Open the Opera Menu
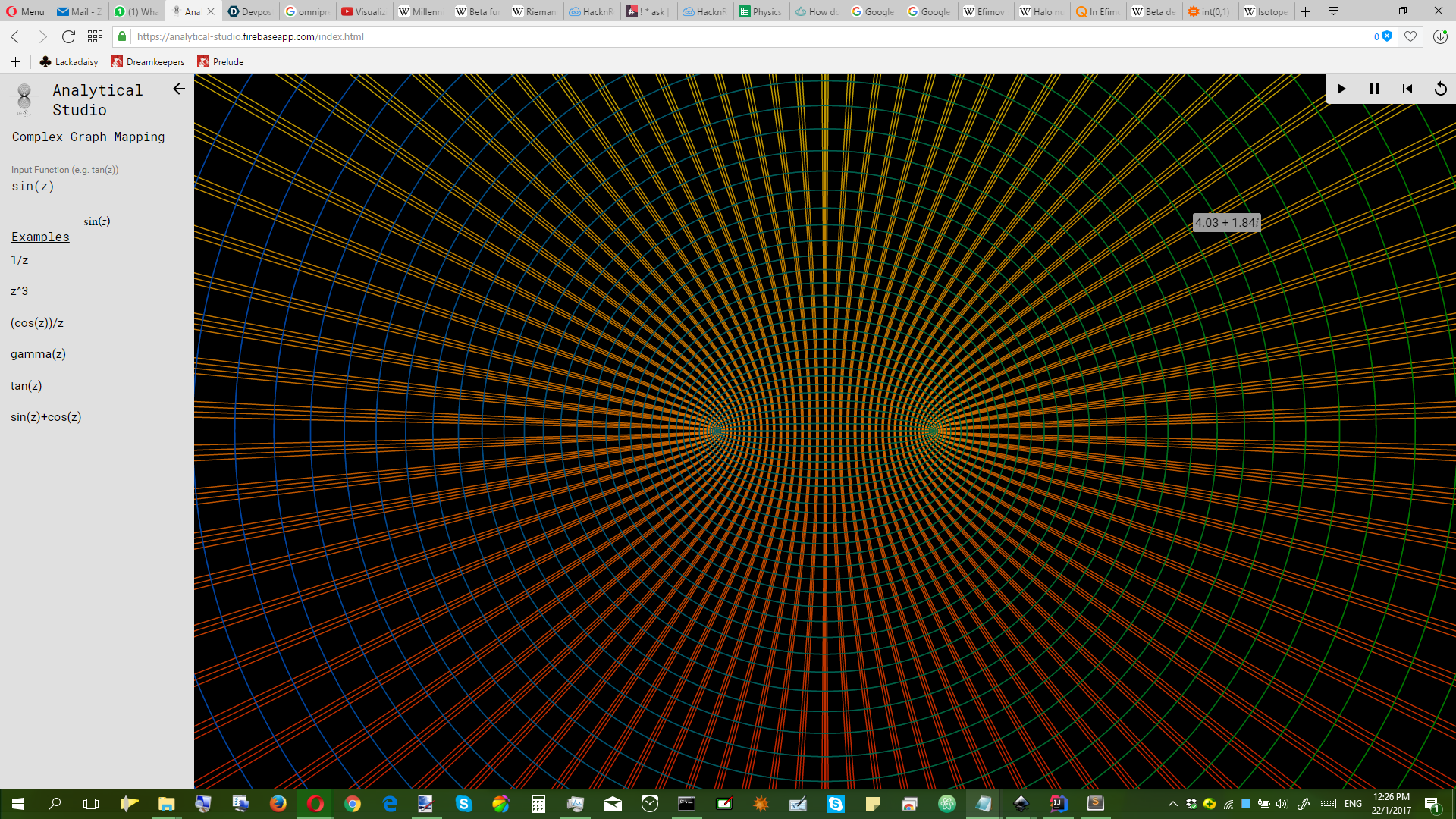This screenshot has height=819, width=1456. 25,11
